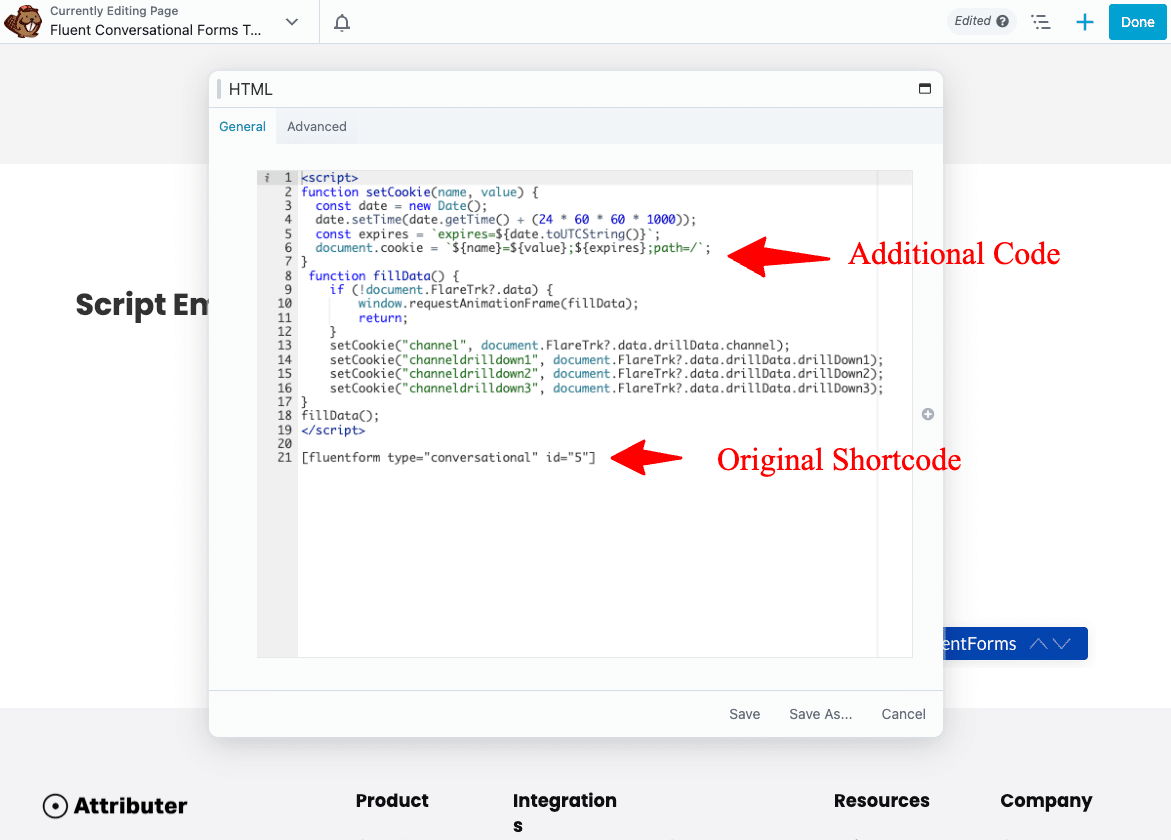The width and height of the screenshot is (1171, 840).
Task: Switch to the Advanced tab
Action: pos(317,126)
